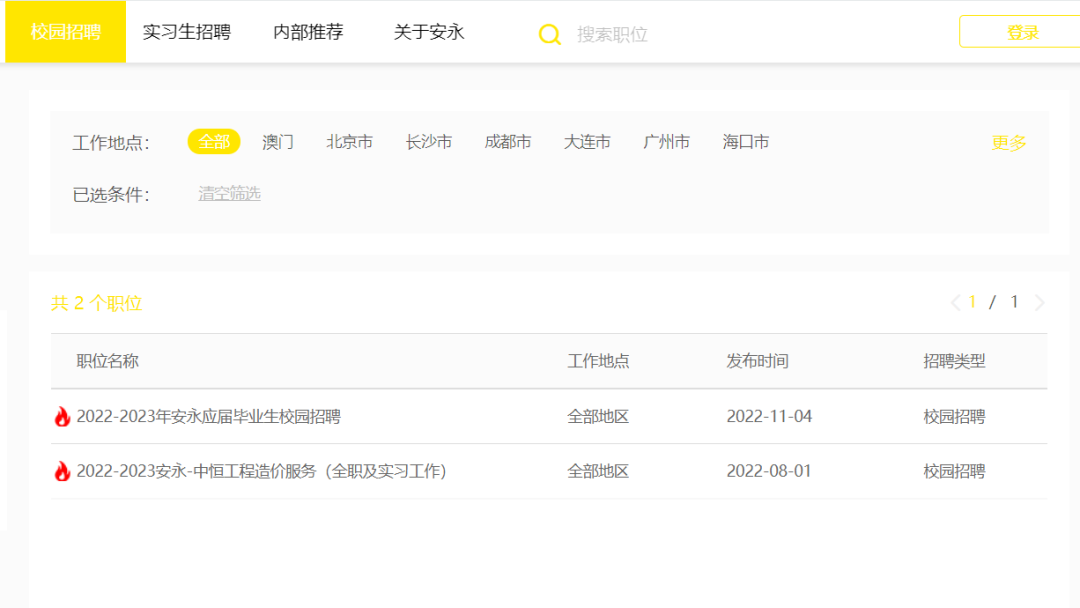1080x608 pixels.
Task: Click the 登录 button
Action: (x=1022, y=32)
